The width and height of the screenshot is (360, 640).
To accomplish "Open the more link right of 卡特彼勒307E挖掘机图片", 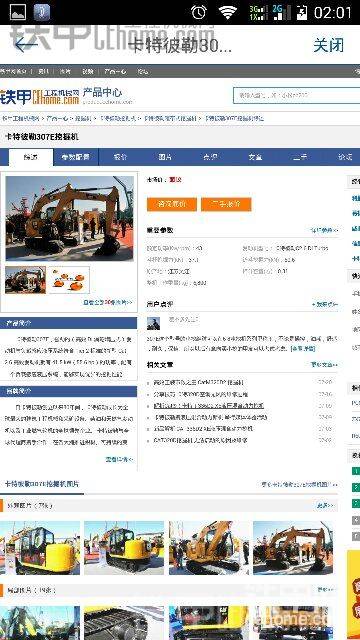I will click(300, 484).
